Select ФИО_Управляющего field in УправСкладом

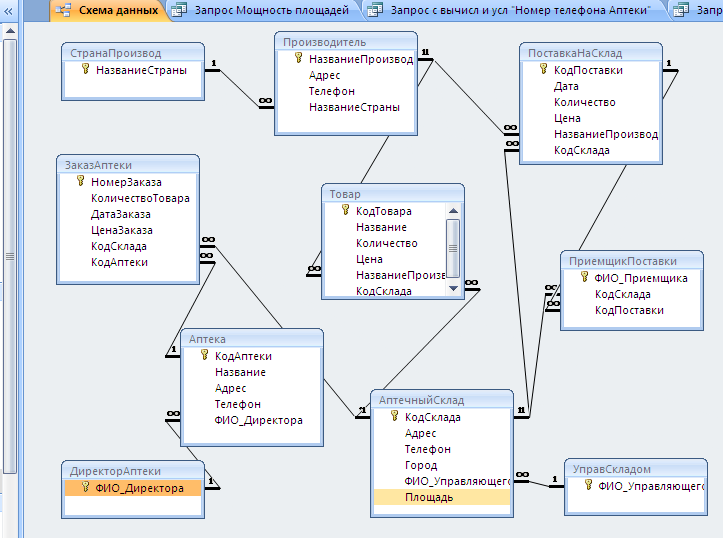click(x=651, y=486)
